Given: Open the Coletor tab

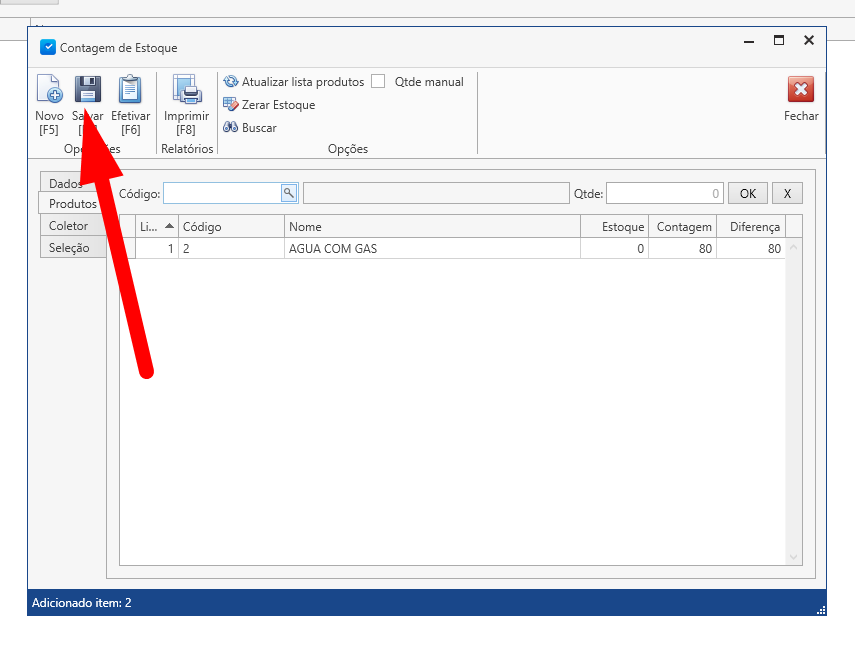Looking at the screenshot, I should [69, 226].
